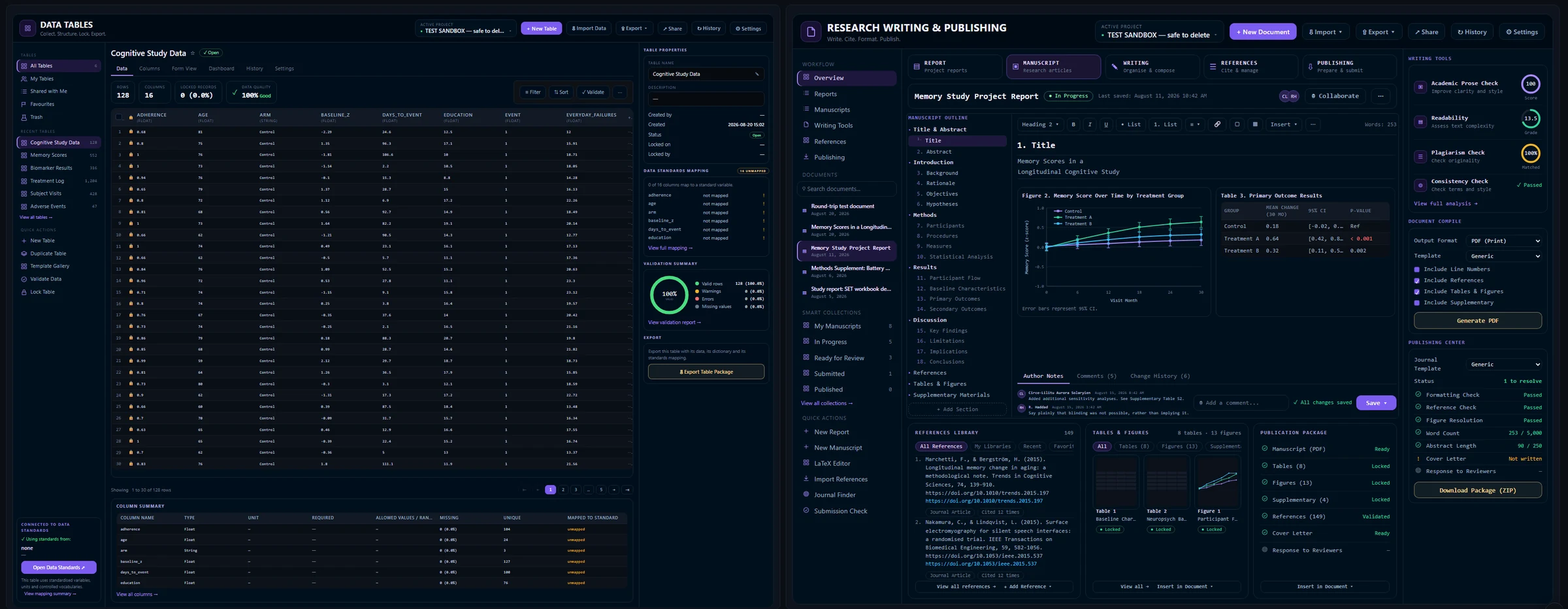
Task: Select the References workflow tab
Action: pyautogui.click(x=1250, y=67)
